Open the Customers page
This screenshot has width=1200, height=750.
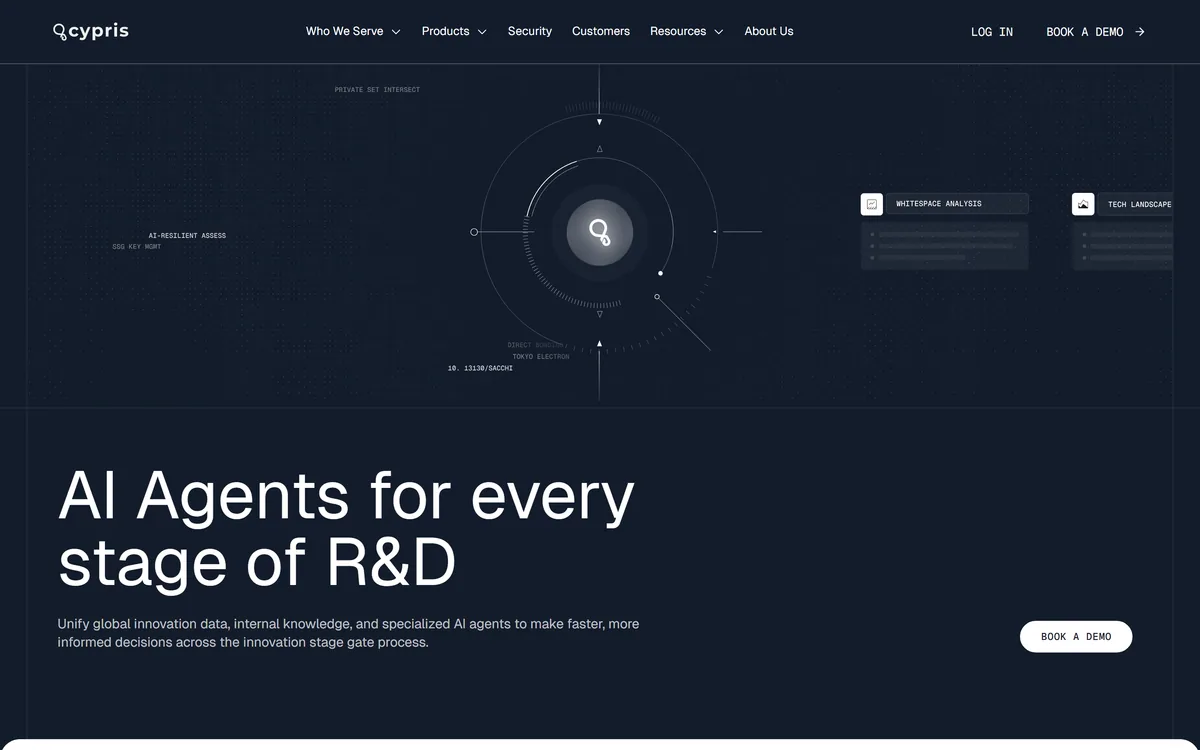tap(601, 31)
